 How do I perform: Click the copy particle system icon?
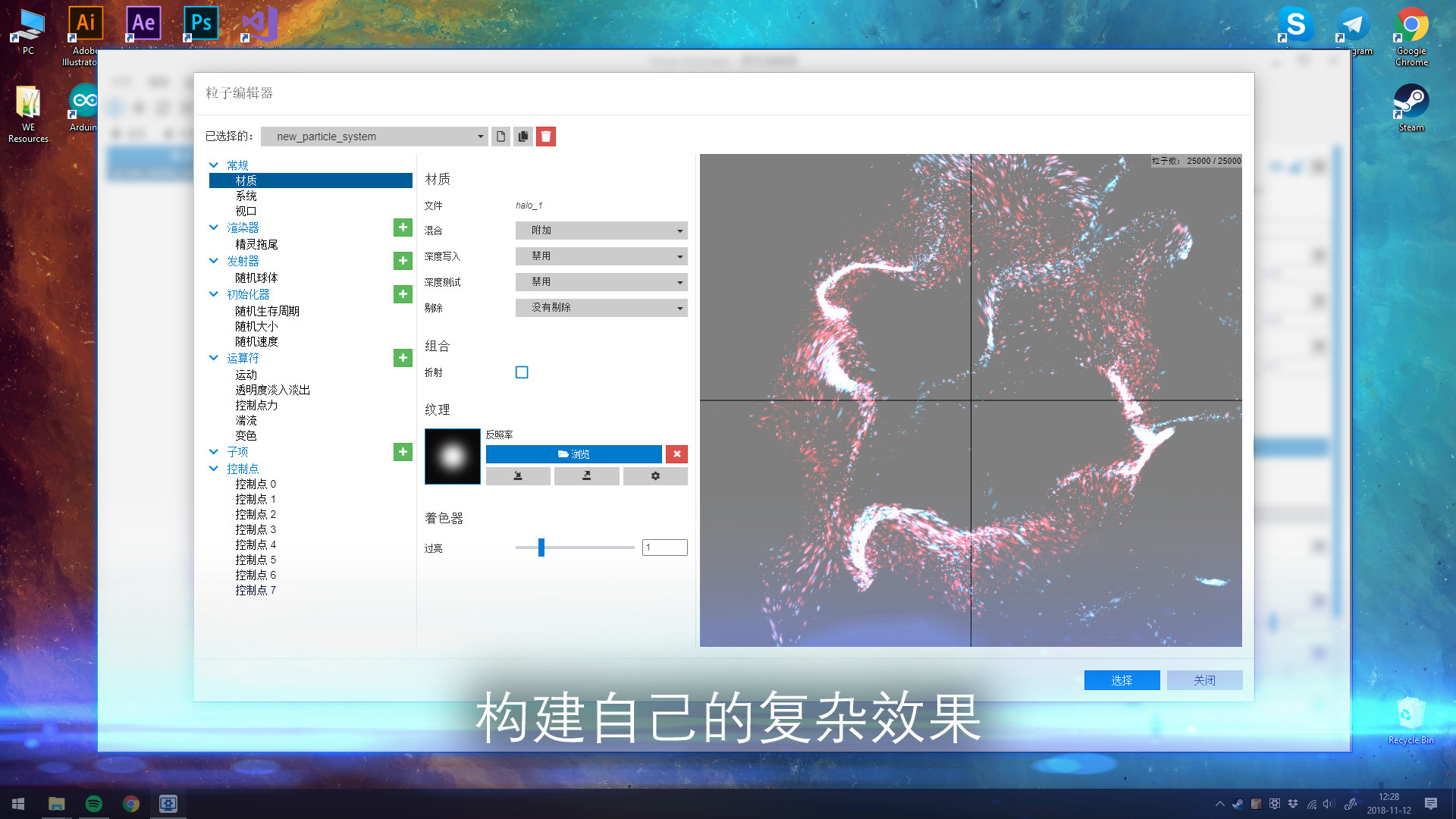[522, 136]
